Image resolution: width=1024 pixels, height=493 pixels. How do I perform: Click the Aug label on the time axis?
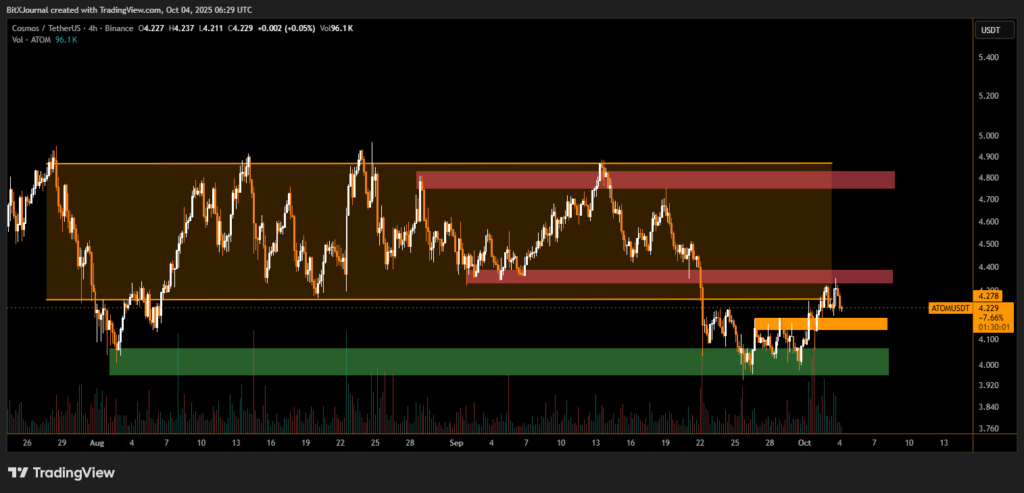coord(97,441)
